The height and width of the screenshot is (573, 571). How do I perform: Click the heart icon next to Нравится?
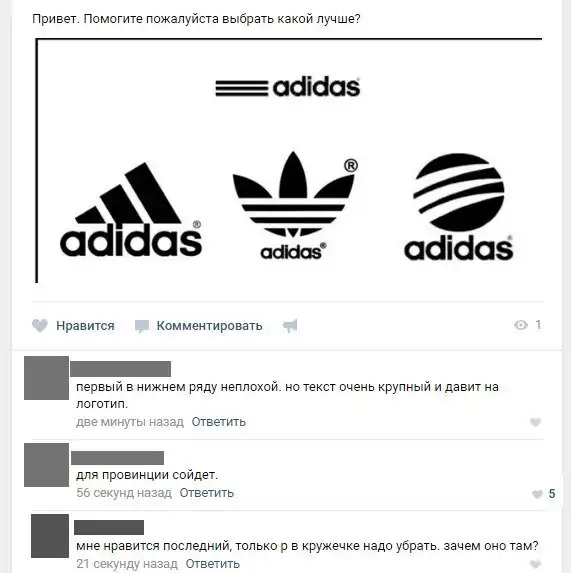[40, 325]
